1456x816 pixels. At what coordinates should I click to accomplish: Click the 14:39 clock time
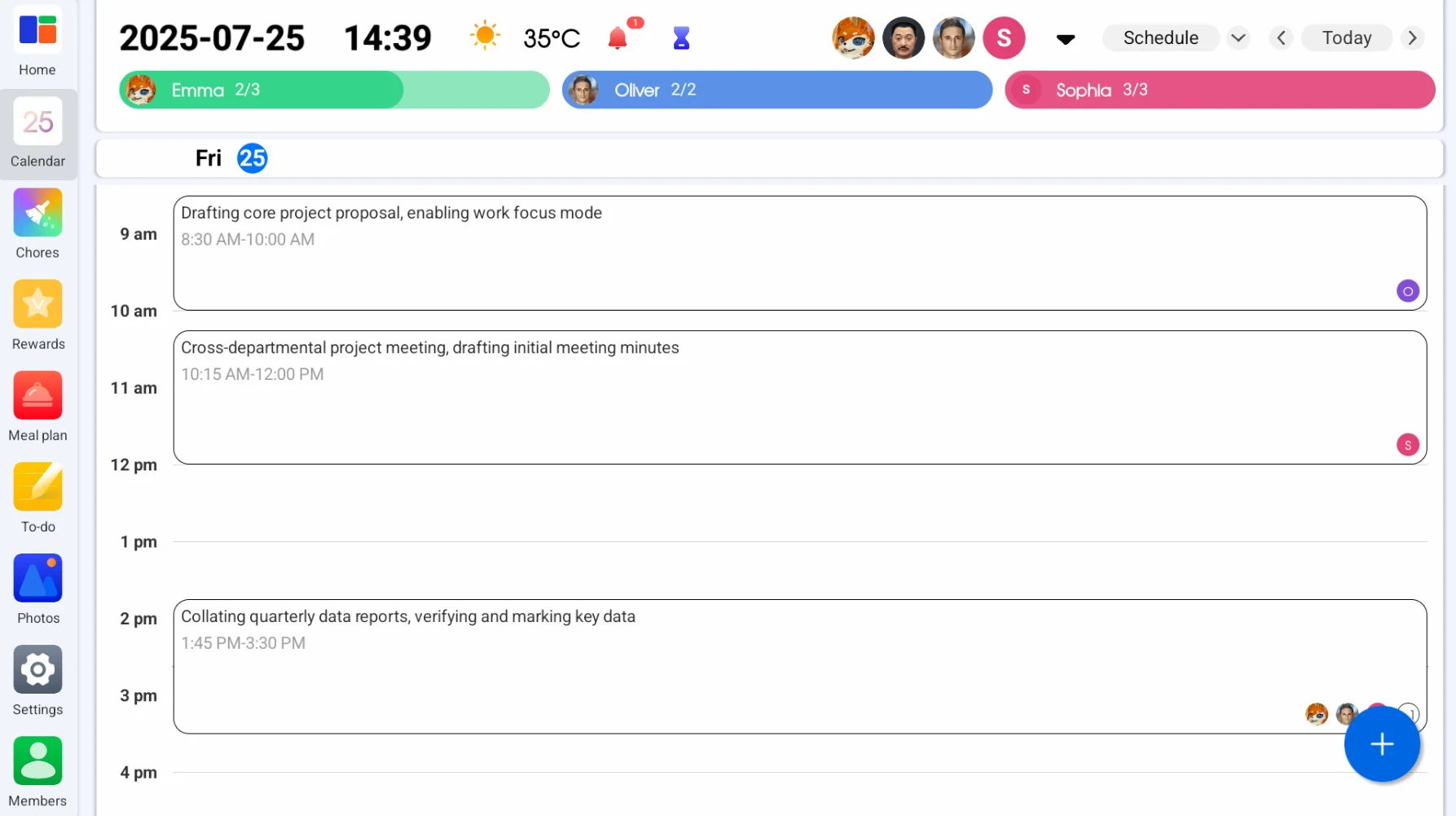[388, 37]
